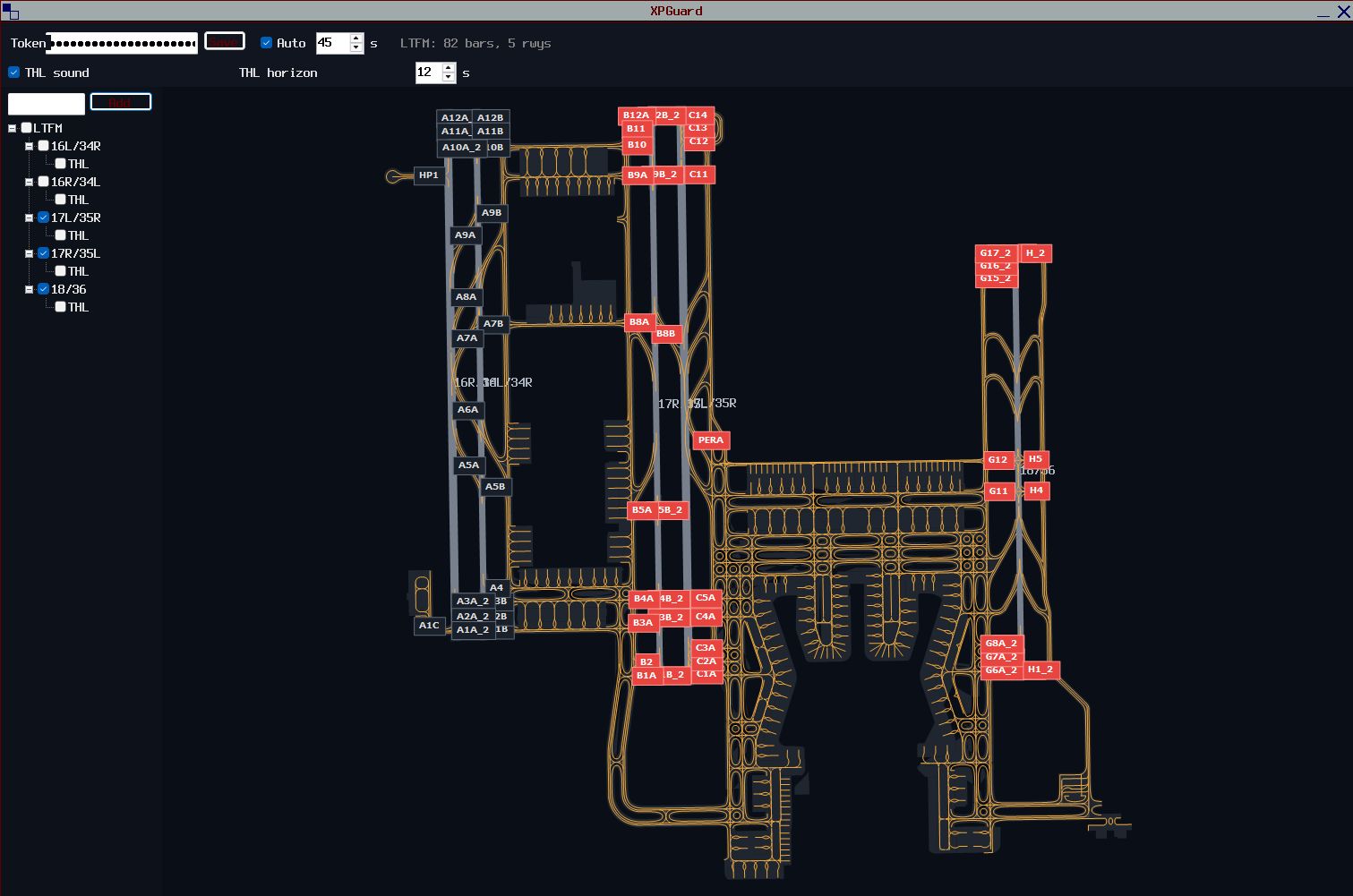Select the A9B stop bar marker
Image resolution: width=1353 pixels, height=896 pixels.
492,213
